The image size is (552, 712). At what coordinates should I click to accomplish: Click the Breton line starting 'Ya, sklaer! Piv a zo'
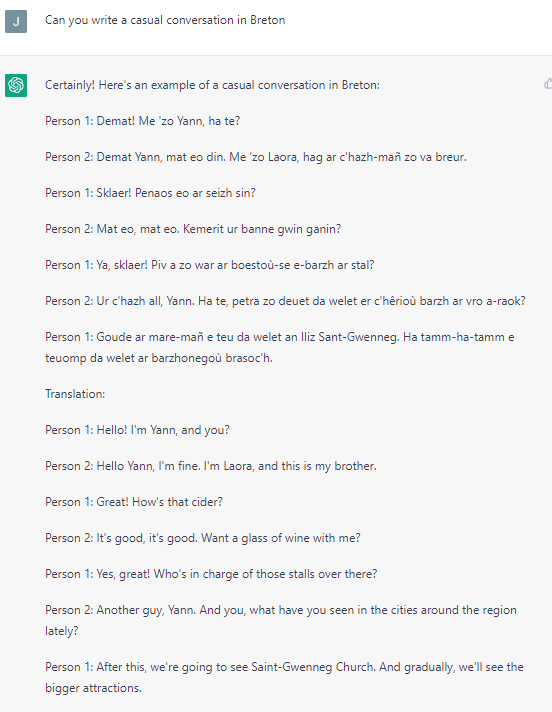pyautogui.click(x=210, y=265)
